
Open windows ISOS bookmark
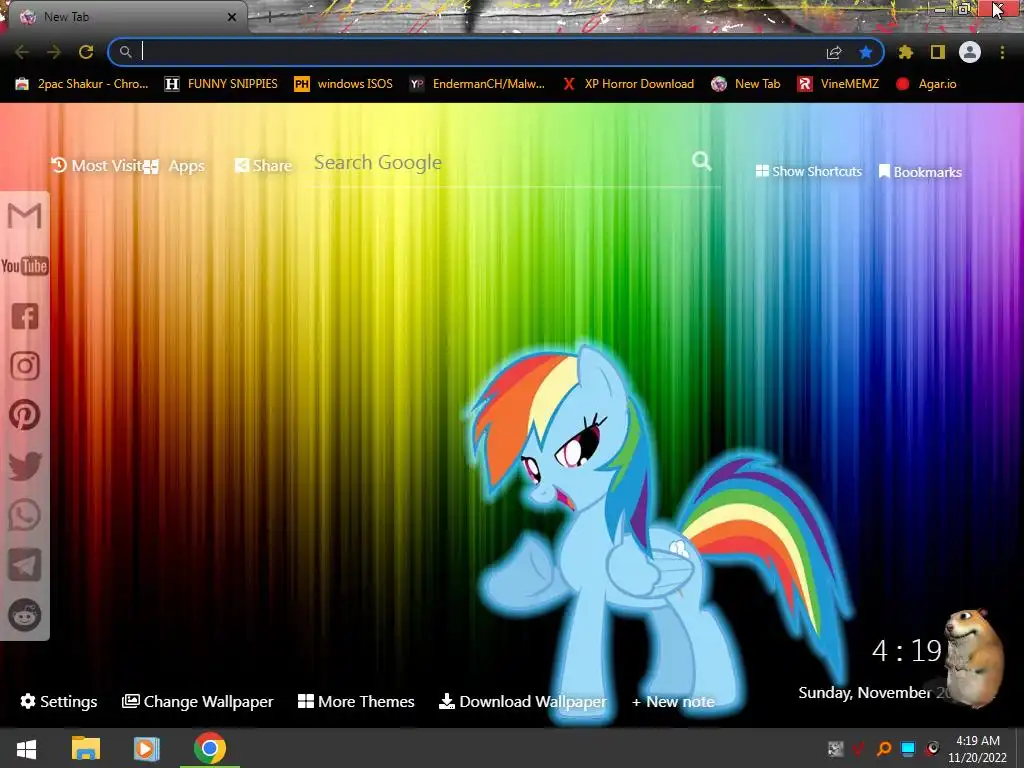coord(344,84)
